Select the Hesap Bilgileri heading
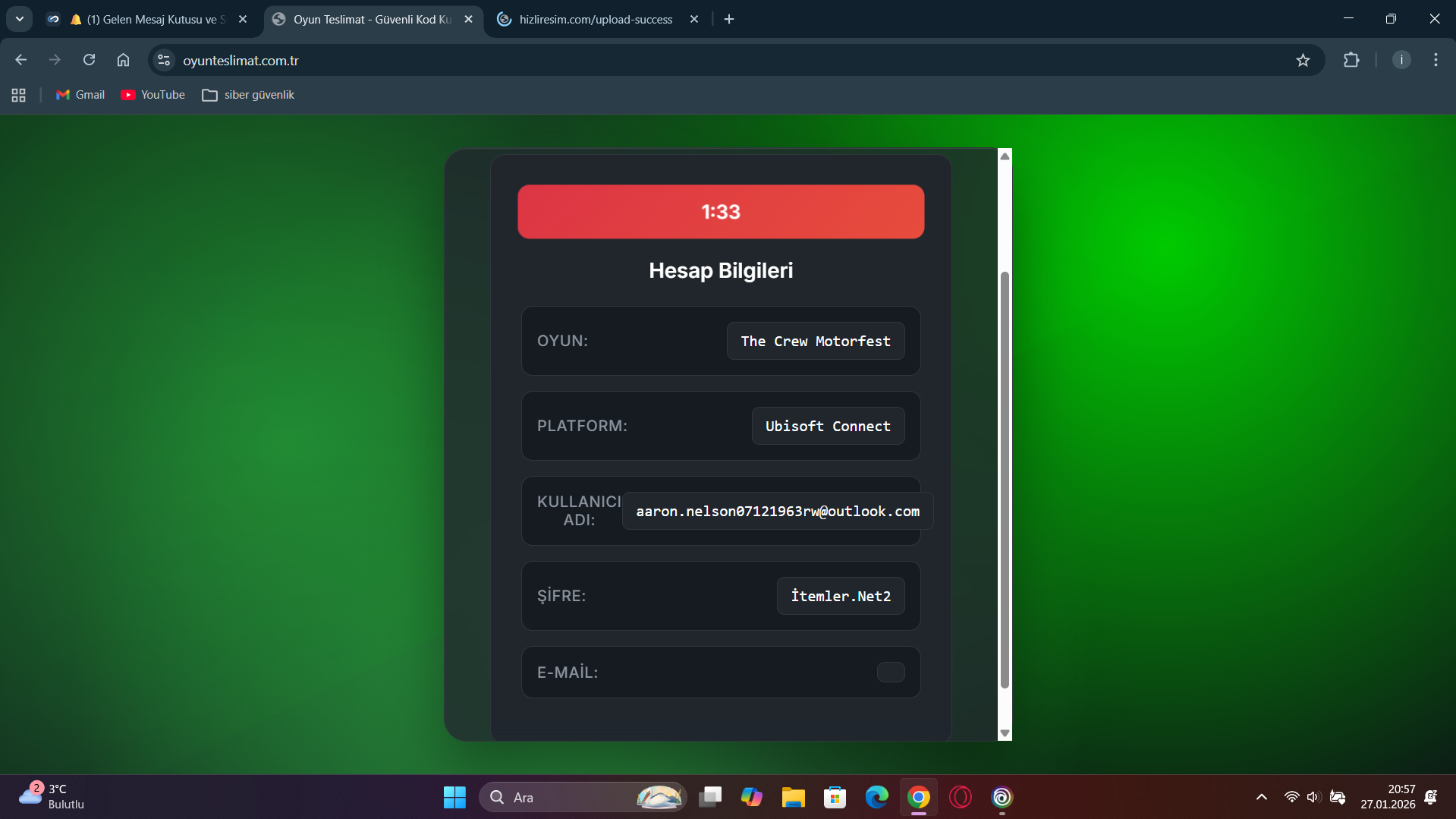 pos(721,271)
